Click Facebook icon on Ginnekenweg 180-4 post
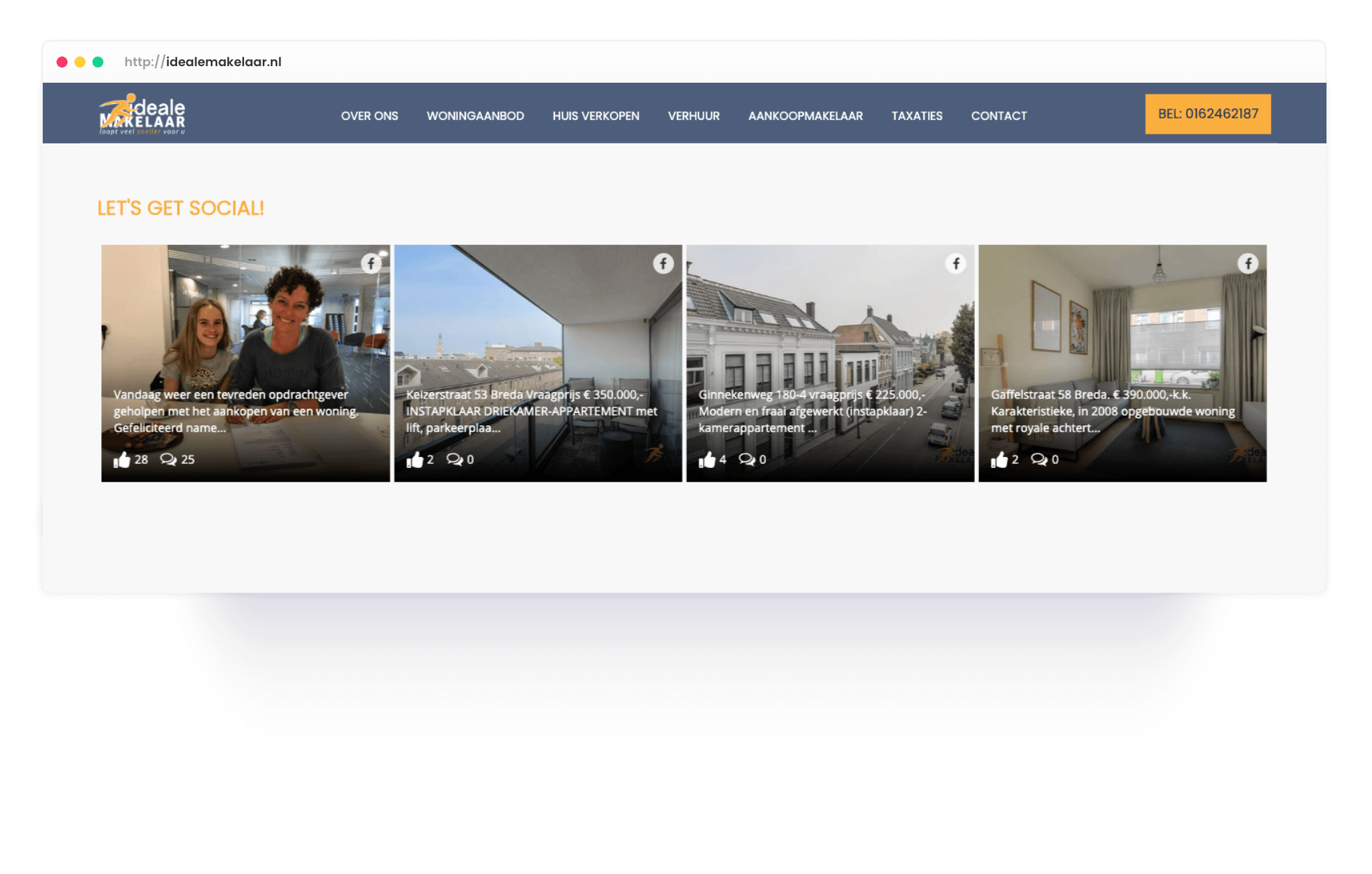This screenshot has width=1372, height=874. tap(956, 263)
